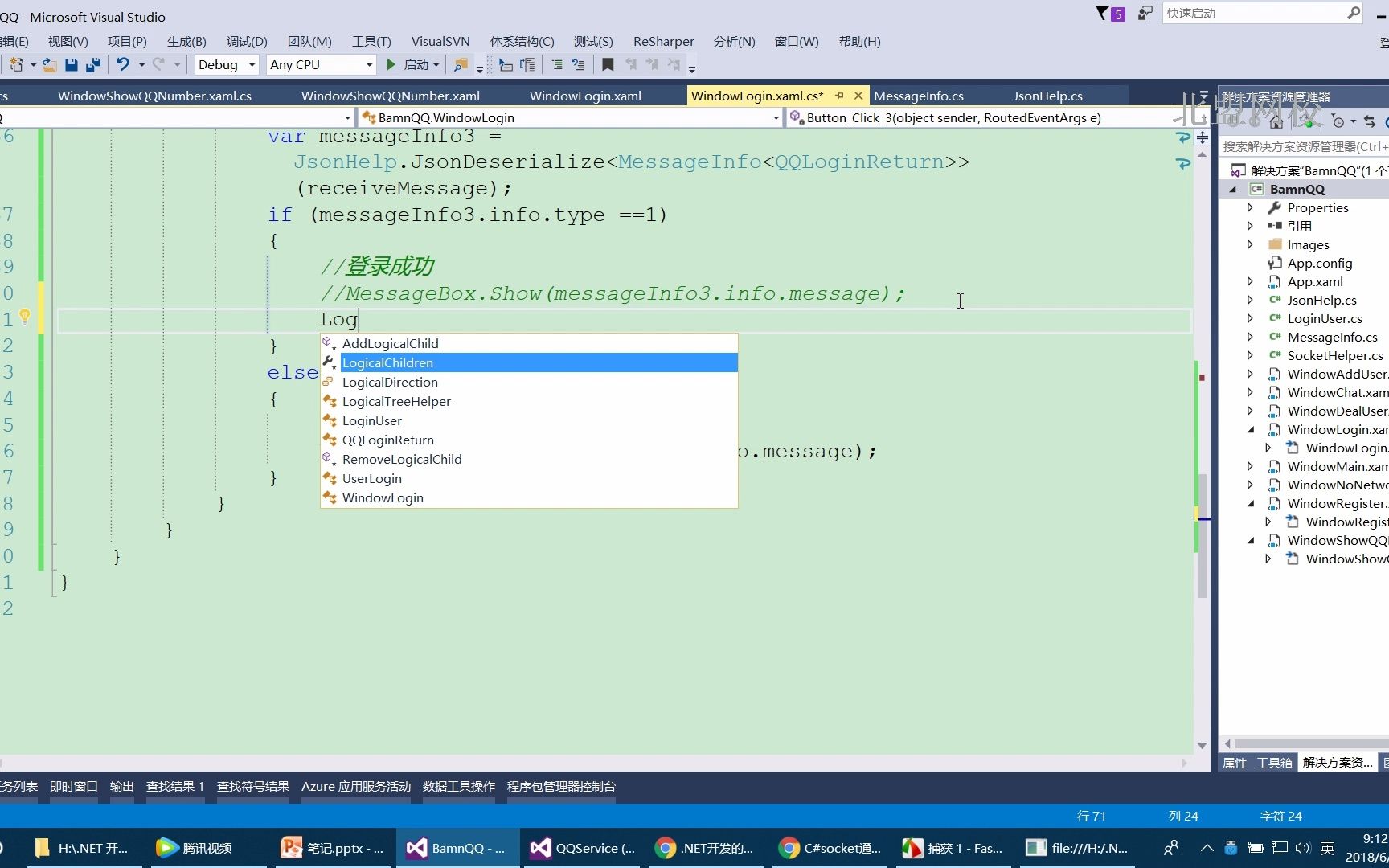Switch to the JsonHelp.cs tab
The image size is (1389, 868).
click(1047, 96)
